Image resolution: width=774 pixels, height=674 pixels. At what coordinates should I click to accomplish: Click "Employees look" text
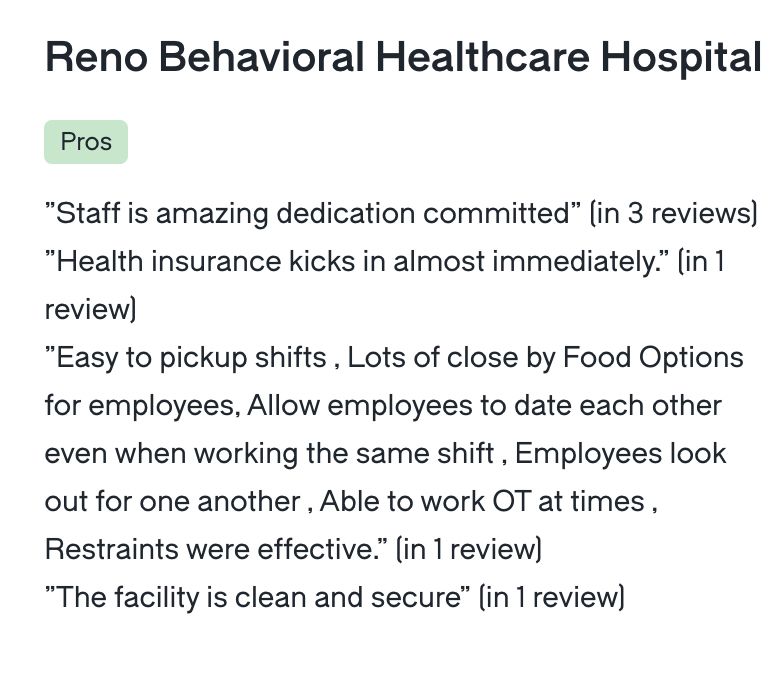[620, 453]
